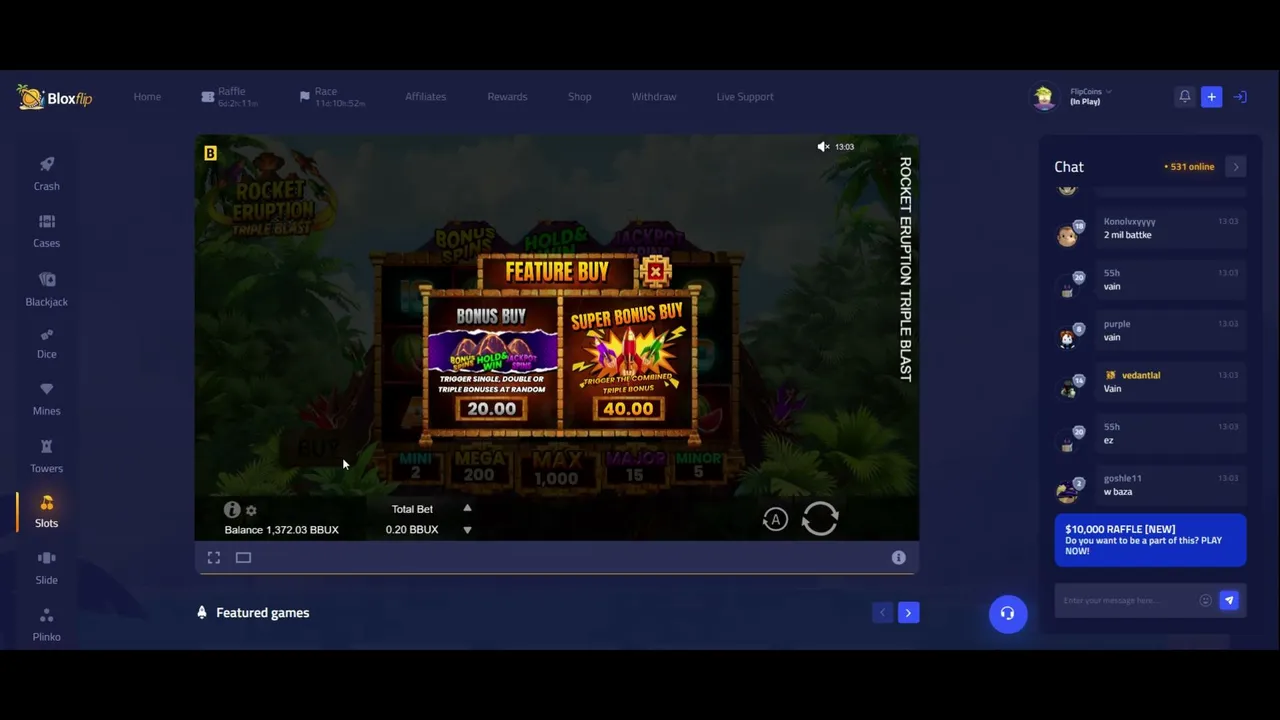The height and width of the screenshot is (720, 1280).
Task: Open the Raffle menu item
Action: pos(229,97)
